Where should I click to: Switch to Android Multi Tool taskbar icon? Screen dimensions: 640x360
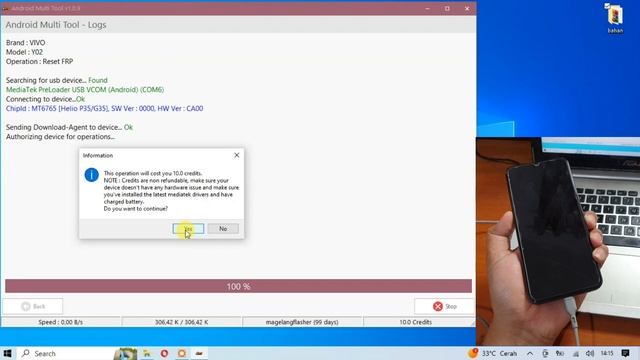coord(199,353)
